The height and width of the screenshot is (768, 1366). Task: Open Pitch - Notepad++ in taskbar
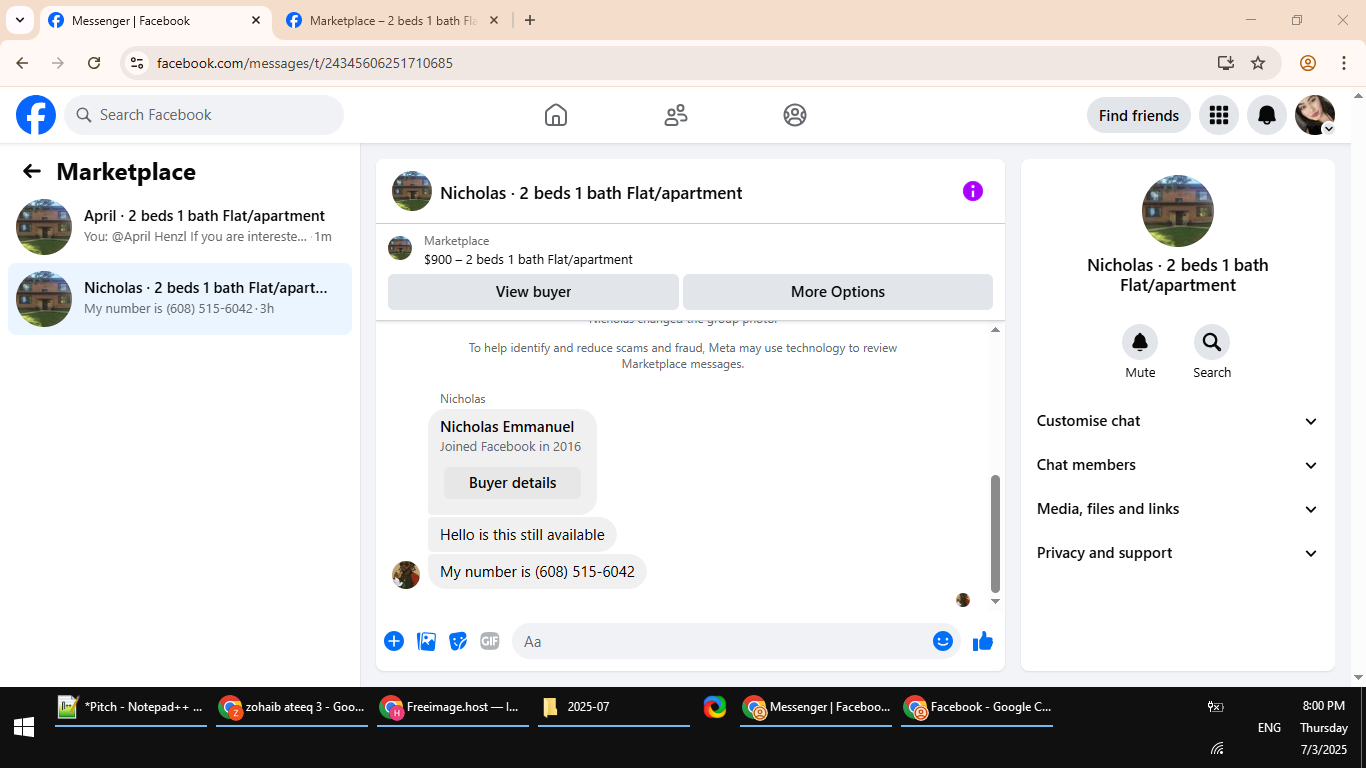[x=131, y=707]
